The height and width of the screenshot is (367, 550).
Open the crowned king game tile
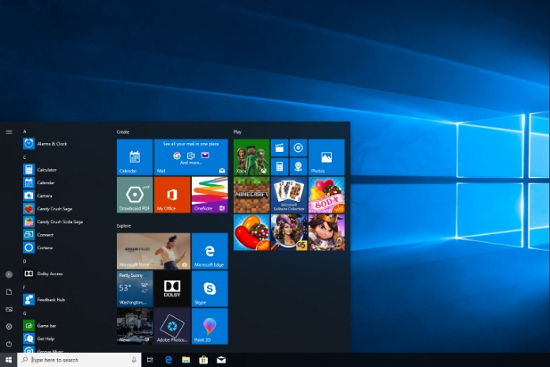327,232
